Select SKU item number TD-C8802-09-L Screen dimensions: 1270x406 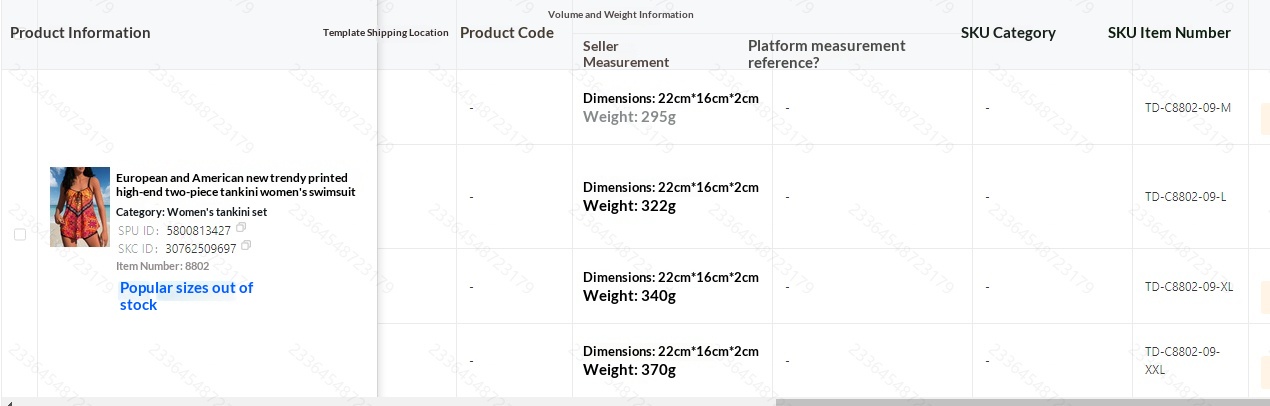[1185, 197]
